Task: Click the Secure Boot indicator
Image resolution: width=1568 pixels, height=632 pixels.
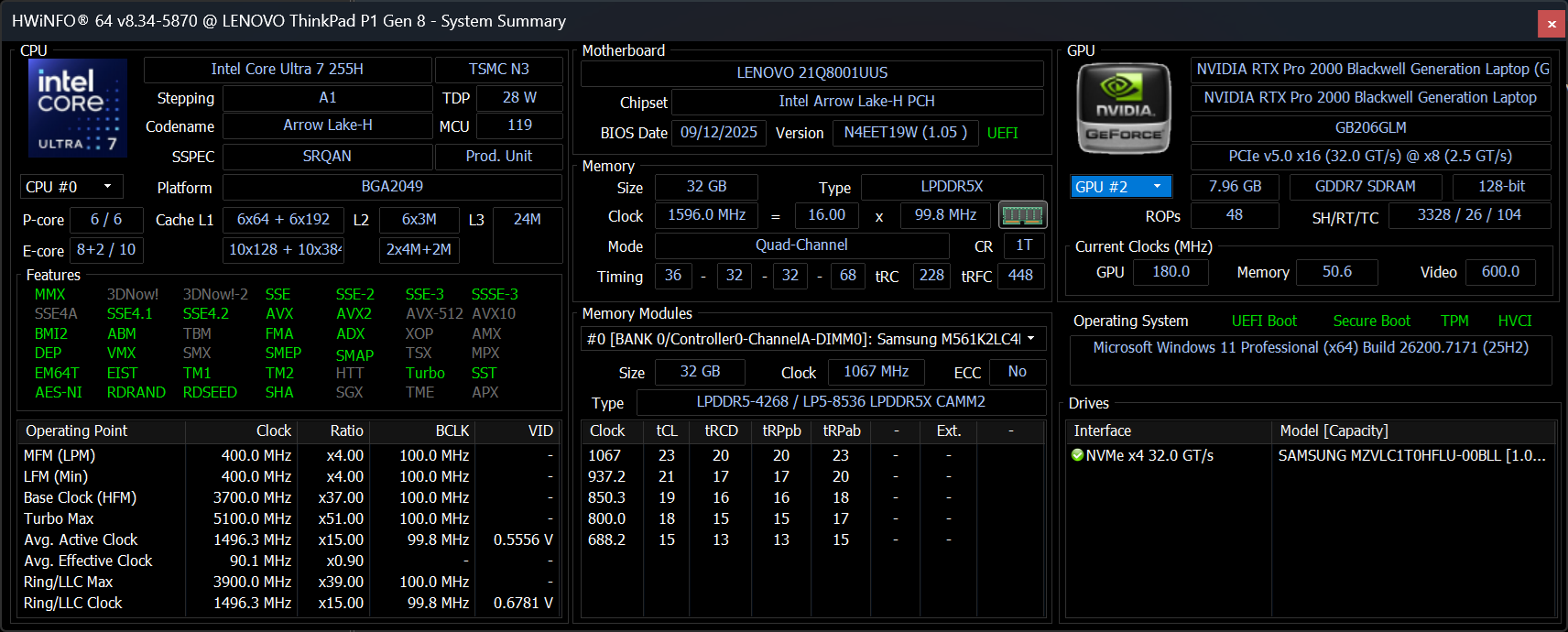Action: pos(1371,321)
